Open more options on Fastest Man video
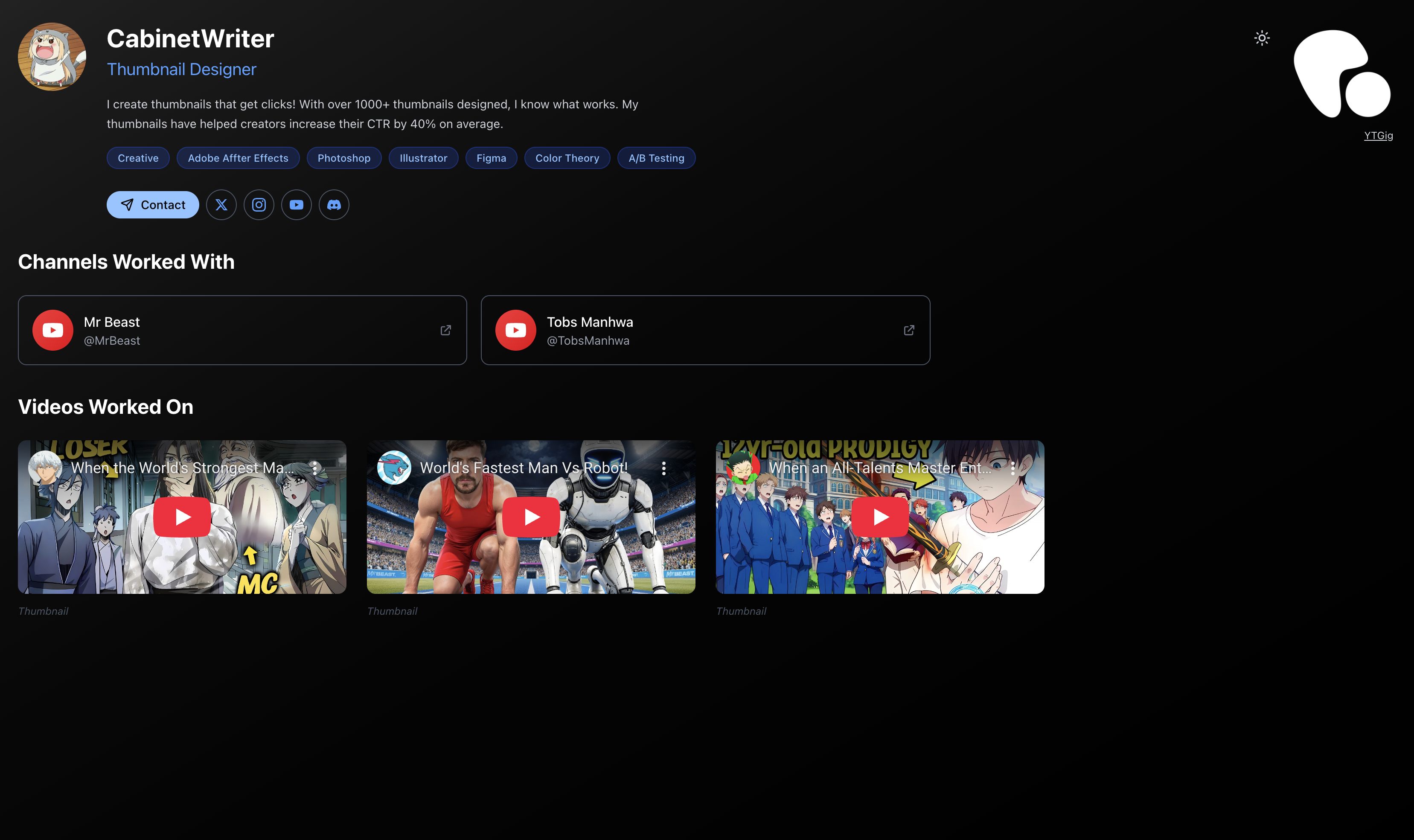Viewport: 1414px width, 840px height. click(663, 468)
